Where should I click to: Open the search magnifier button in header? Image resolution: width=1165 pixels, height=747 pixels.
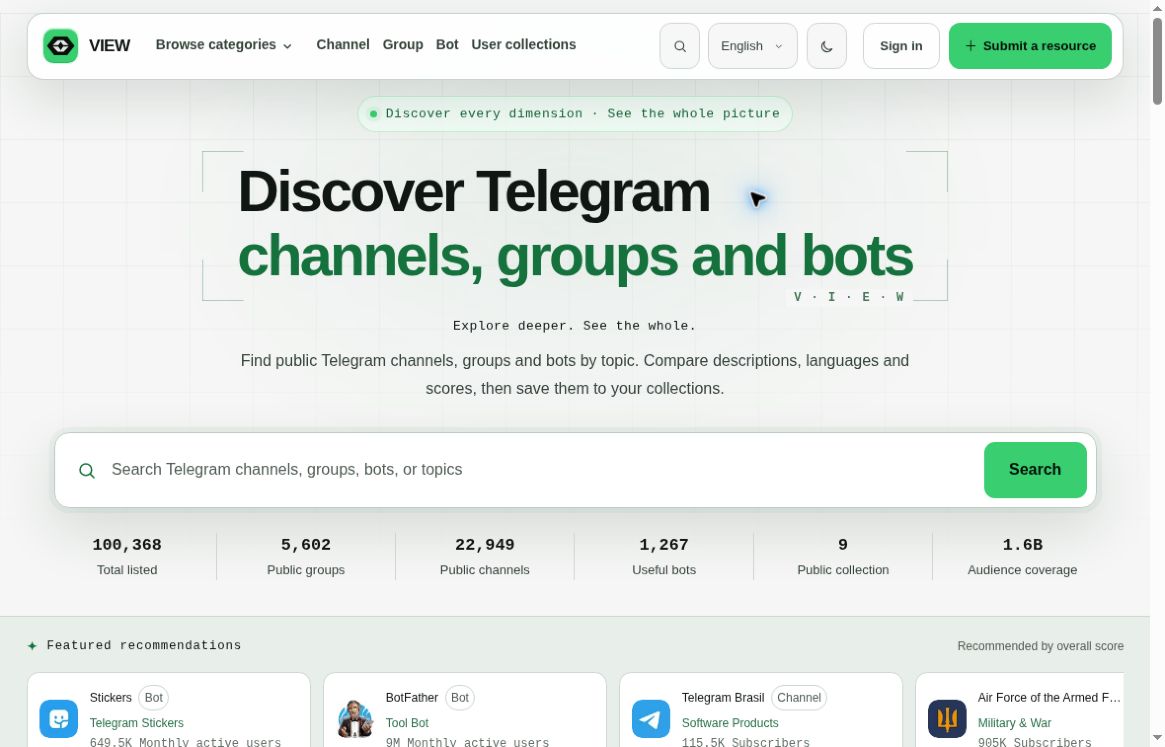click(x=679, y=46)
